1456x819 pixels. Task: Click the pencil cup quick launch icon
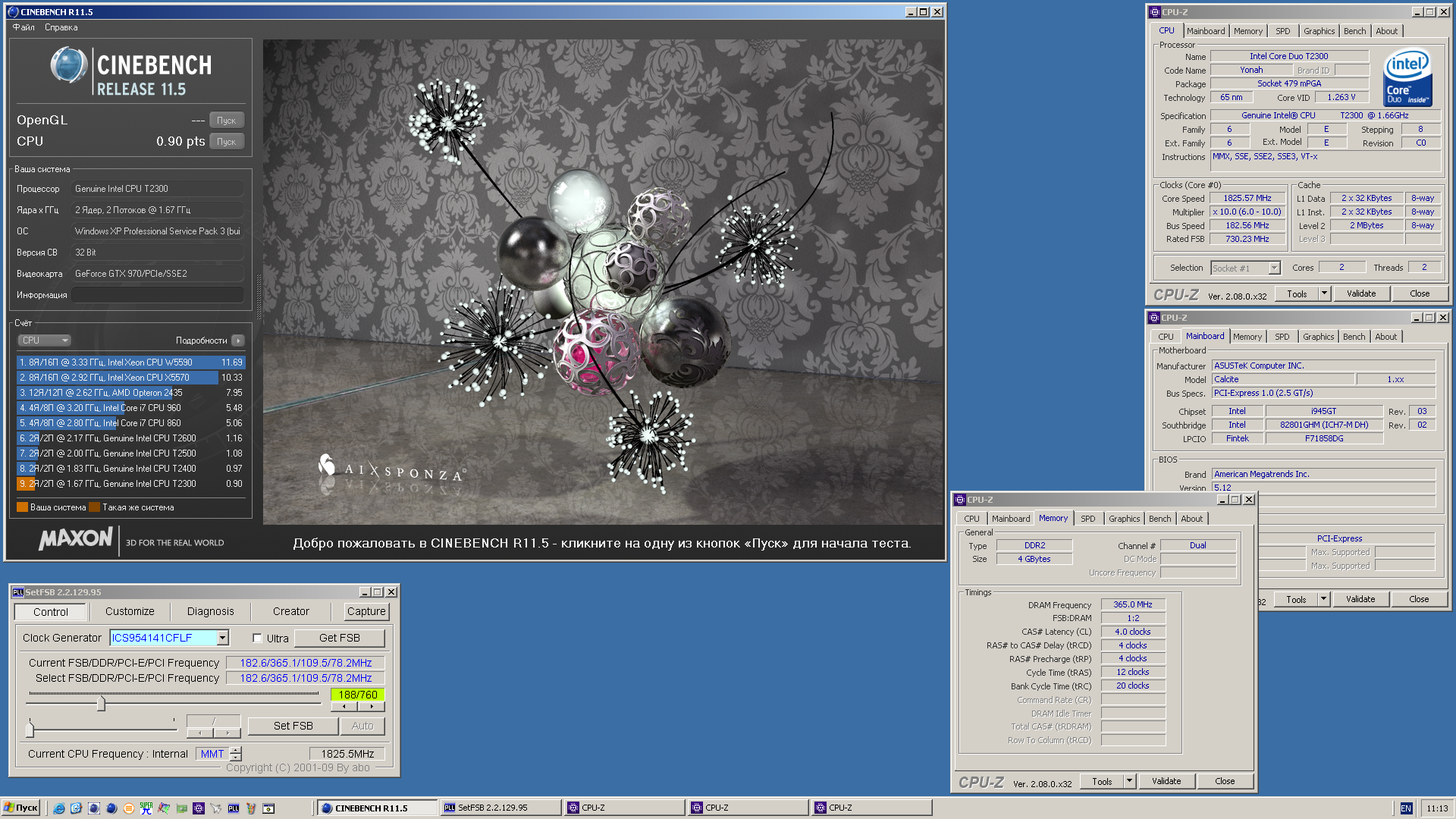251,808
